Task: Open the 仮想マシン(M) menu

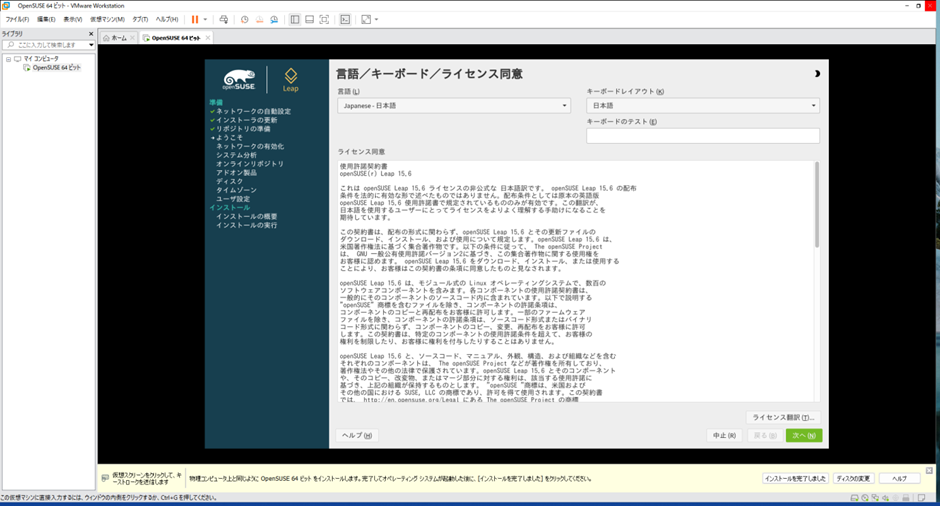Action: pos(107,19)
